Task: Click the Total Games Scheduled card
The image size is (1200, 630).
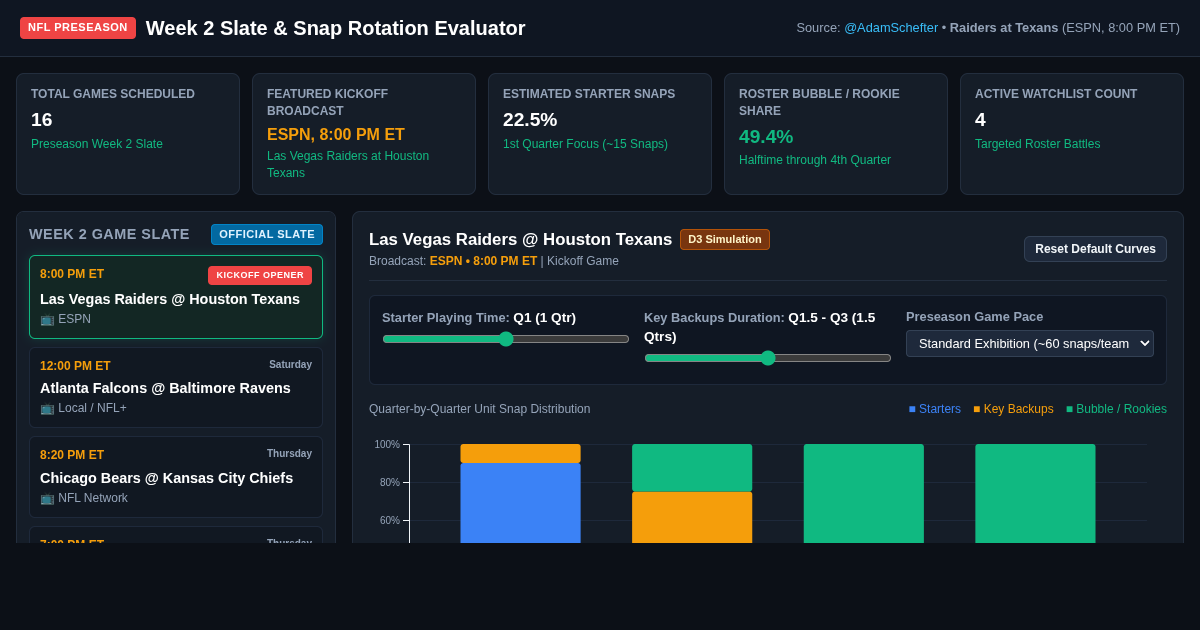Action: pyautogui.click(x=128, y=134)
